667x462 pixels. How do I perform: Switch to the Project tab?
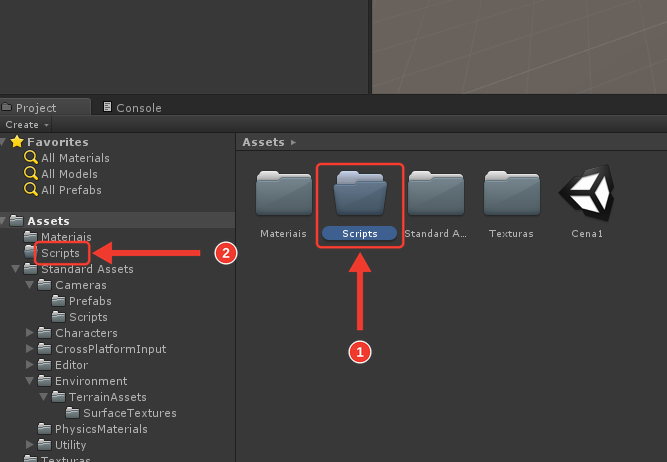[45, 107]
